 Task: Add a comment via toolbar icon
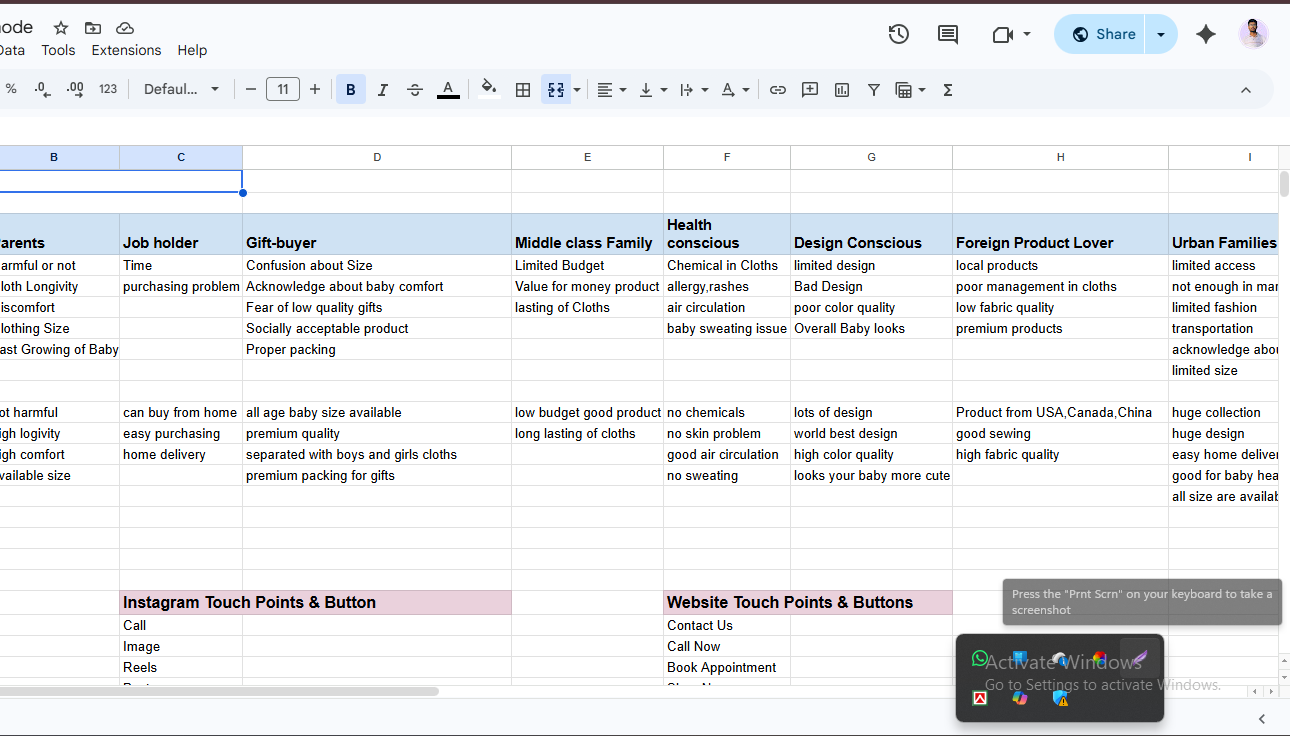pyautogui.click(x=810, y=90)
